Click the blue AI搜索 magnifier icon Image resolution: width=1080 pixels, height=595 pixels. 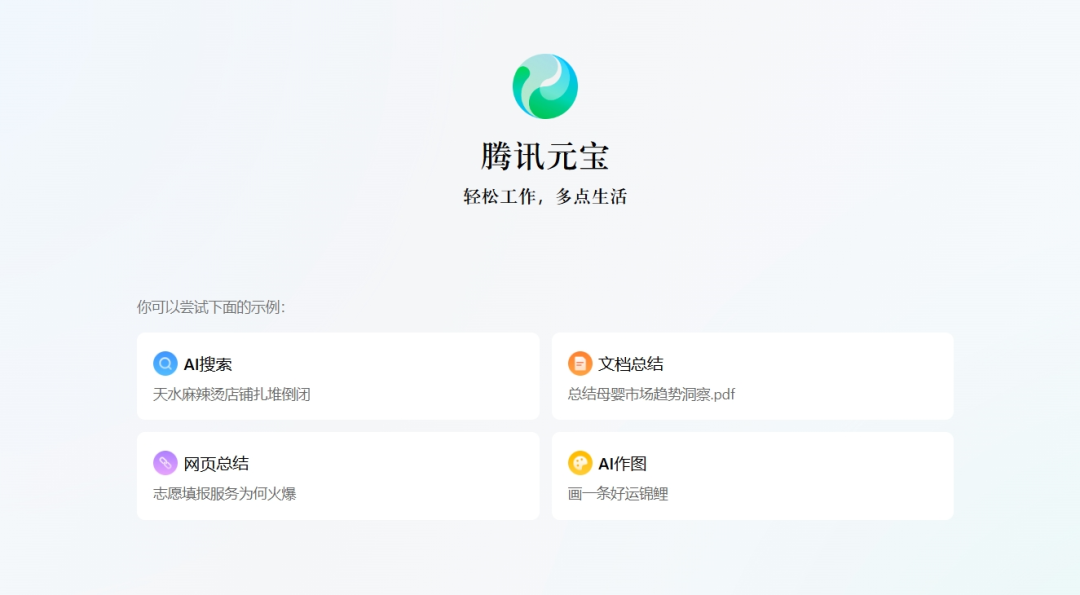pyautogui.click(x=164, y=363)
